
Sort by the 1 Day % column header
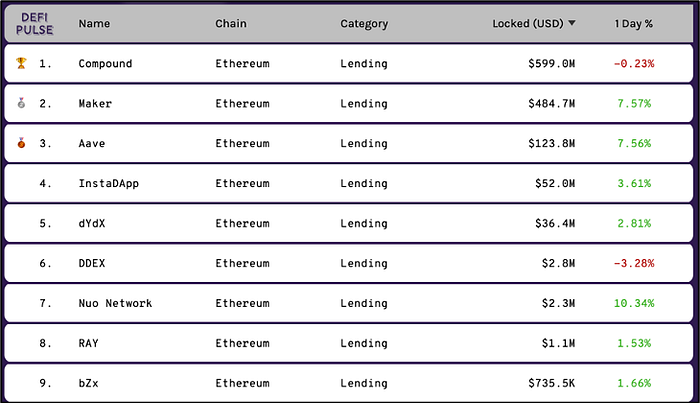tap(633, 24)
